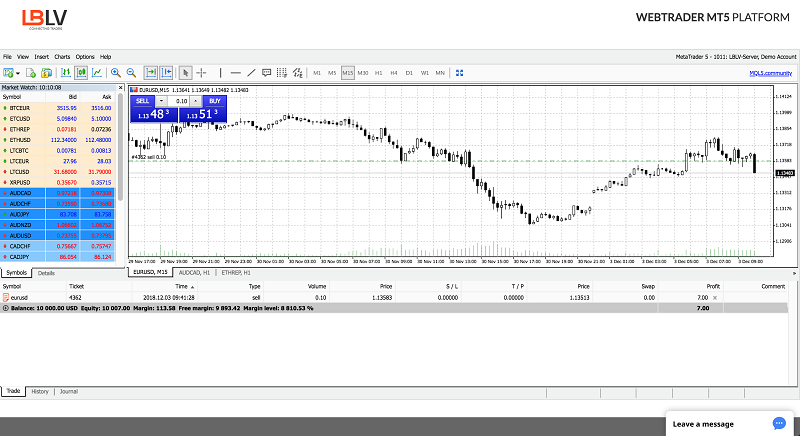
Task: Click the SELL button on chart
Action: click(142, 101)
